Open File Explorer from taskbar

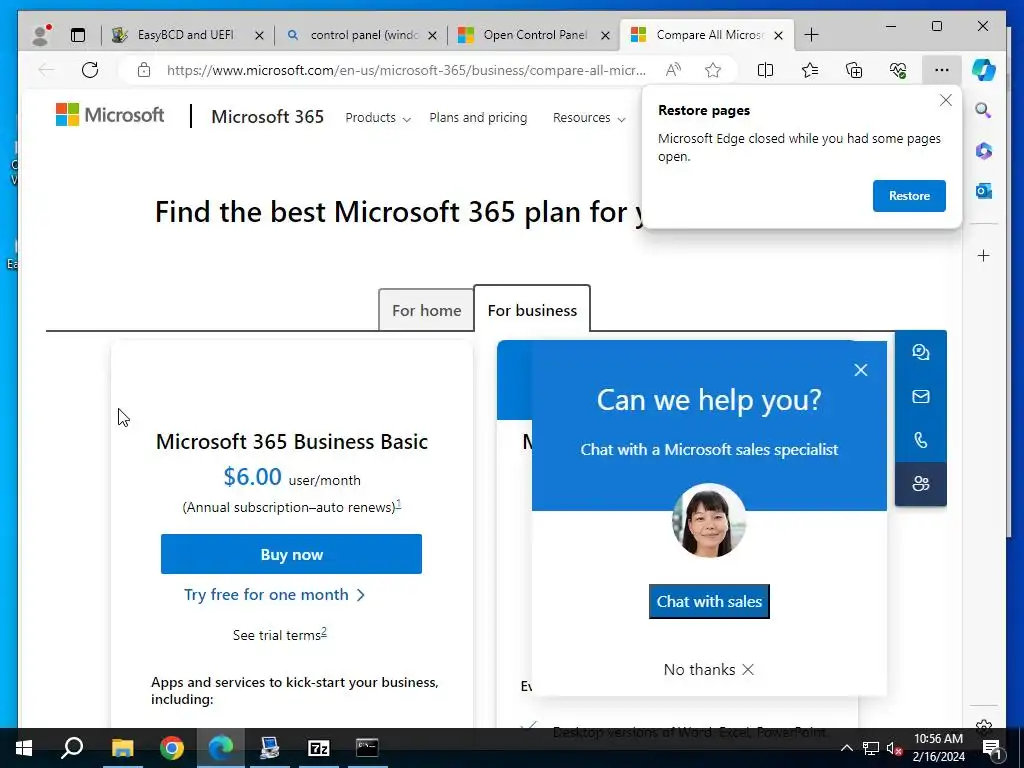(122, 748)
